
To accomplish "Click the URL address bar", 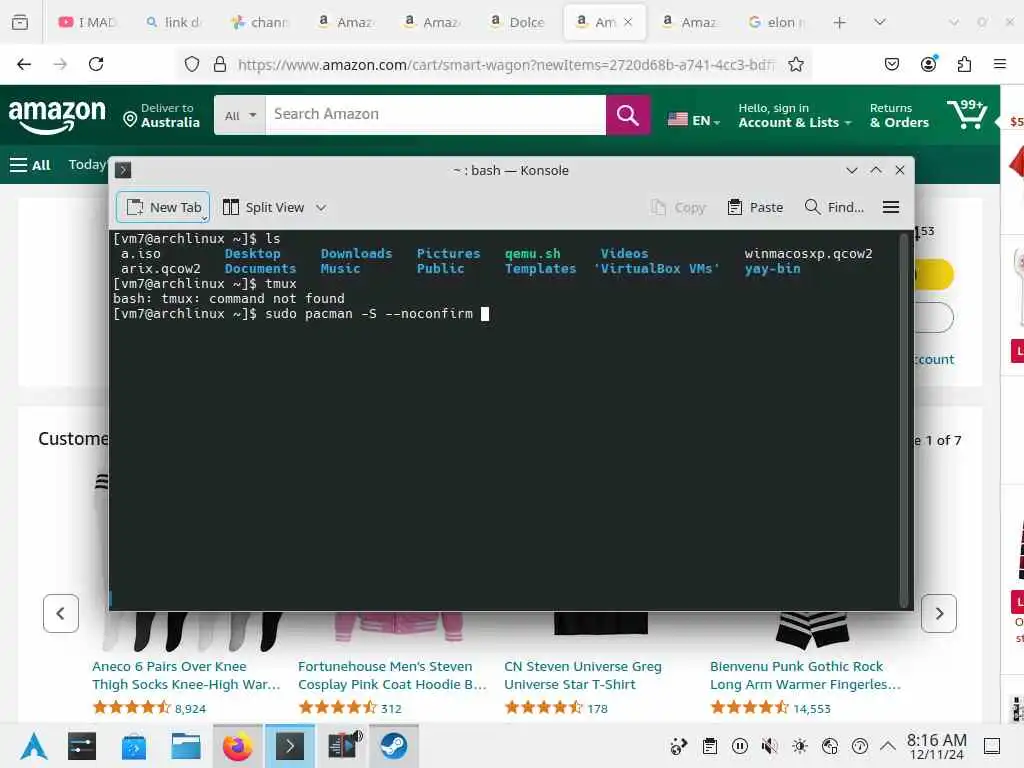I will [x=505, y=64].
